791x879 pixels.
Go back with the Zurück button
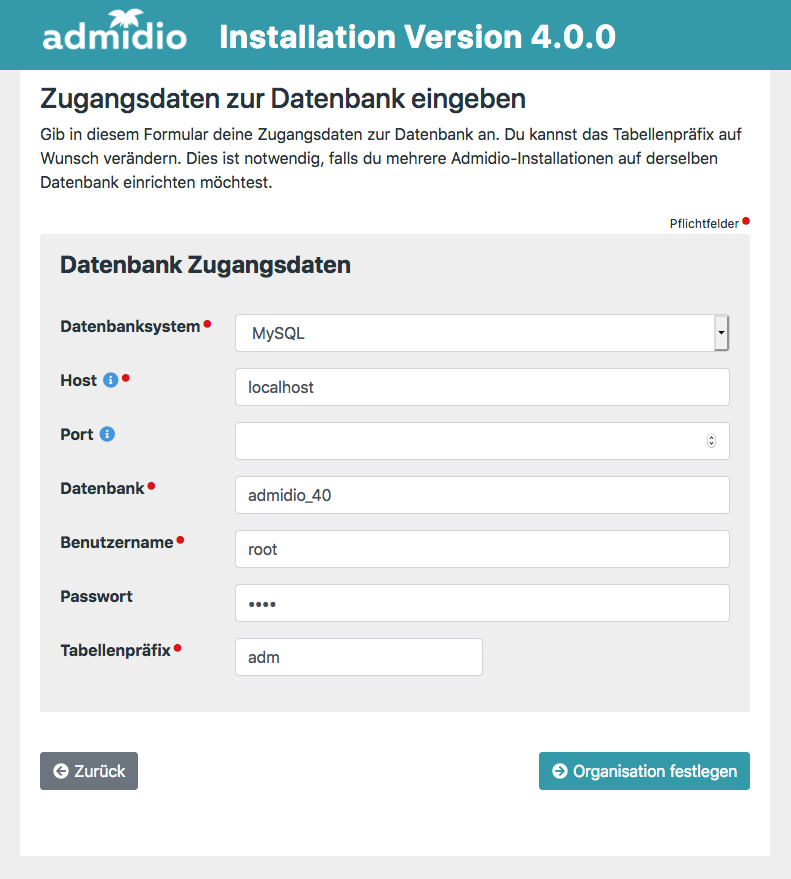click(x=89, y=771)
